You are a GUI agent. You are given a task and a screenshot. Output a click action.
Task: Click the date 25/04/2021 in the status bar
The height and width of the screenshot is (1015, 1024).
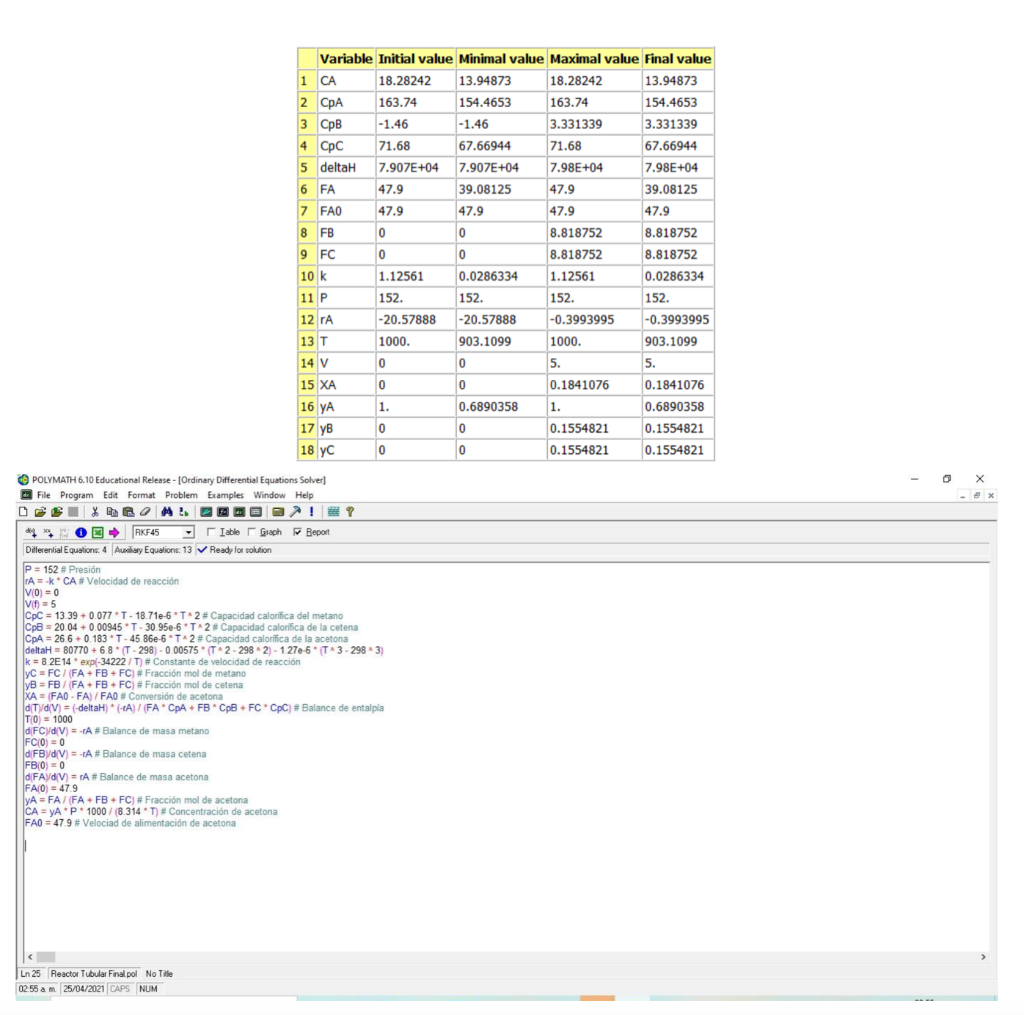84,989
